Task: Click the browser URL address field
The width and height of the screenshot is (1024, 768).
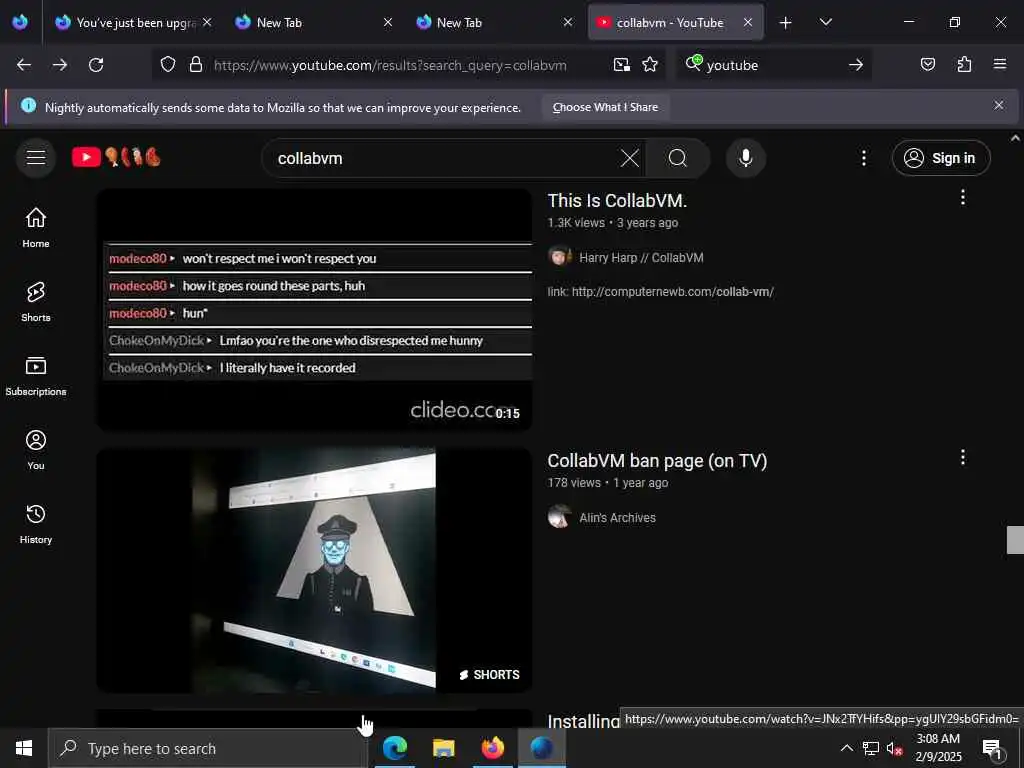Action: (390, 65)
